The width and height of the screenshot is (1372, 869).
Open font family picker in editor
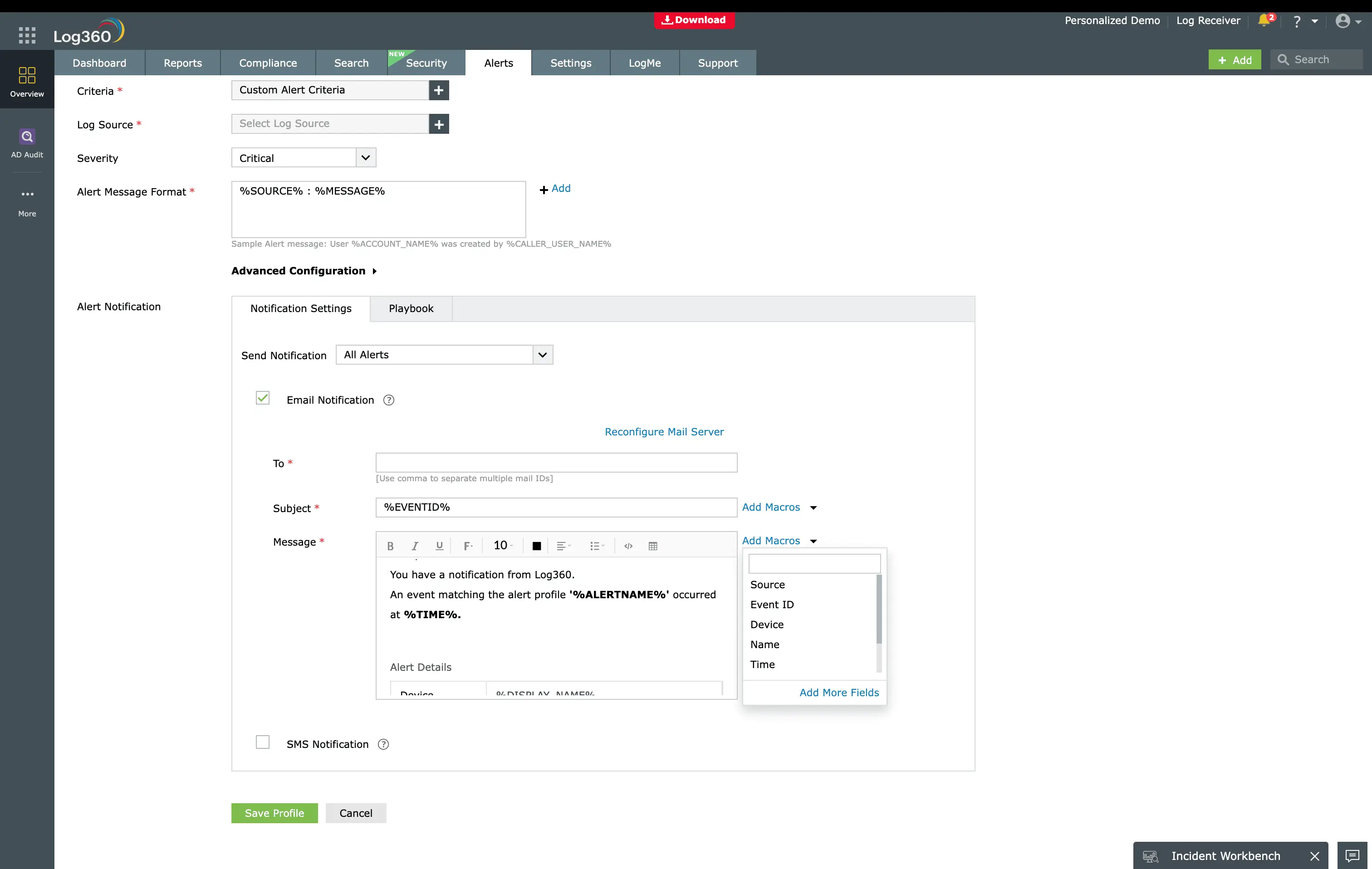[468, 546]
